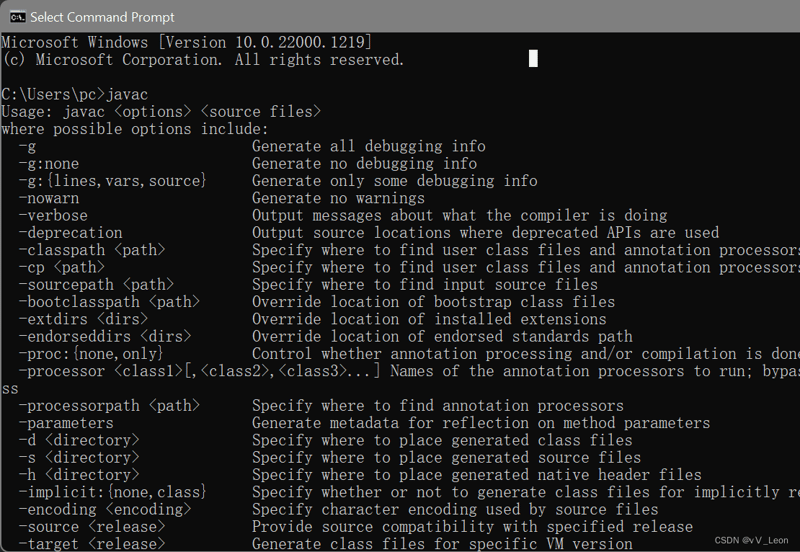This screenshot has height=552, width=800.
Task: Click 'Specify where to place generated class files'
Action: point(442,440)
